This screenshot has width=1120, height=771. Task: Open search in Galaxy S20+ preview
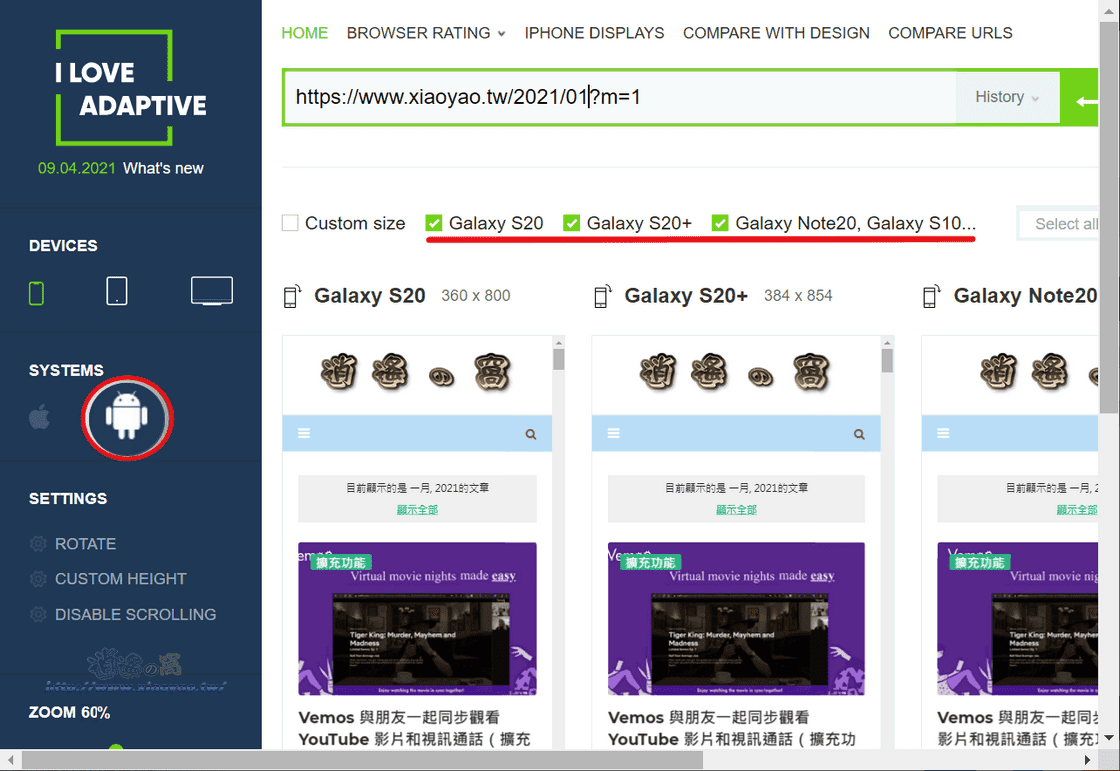click(859, 434)
